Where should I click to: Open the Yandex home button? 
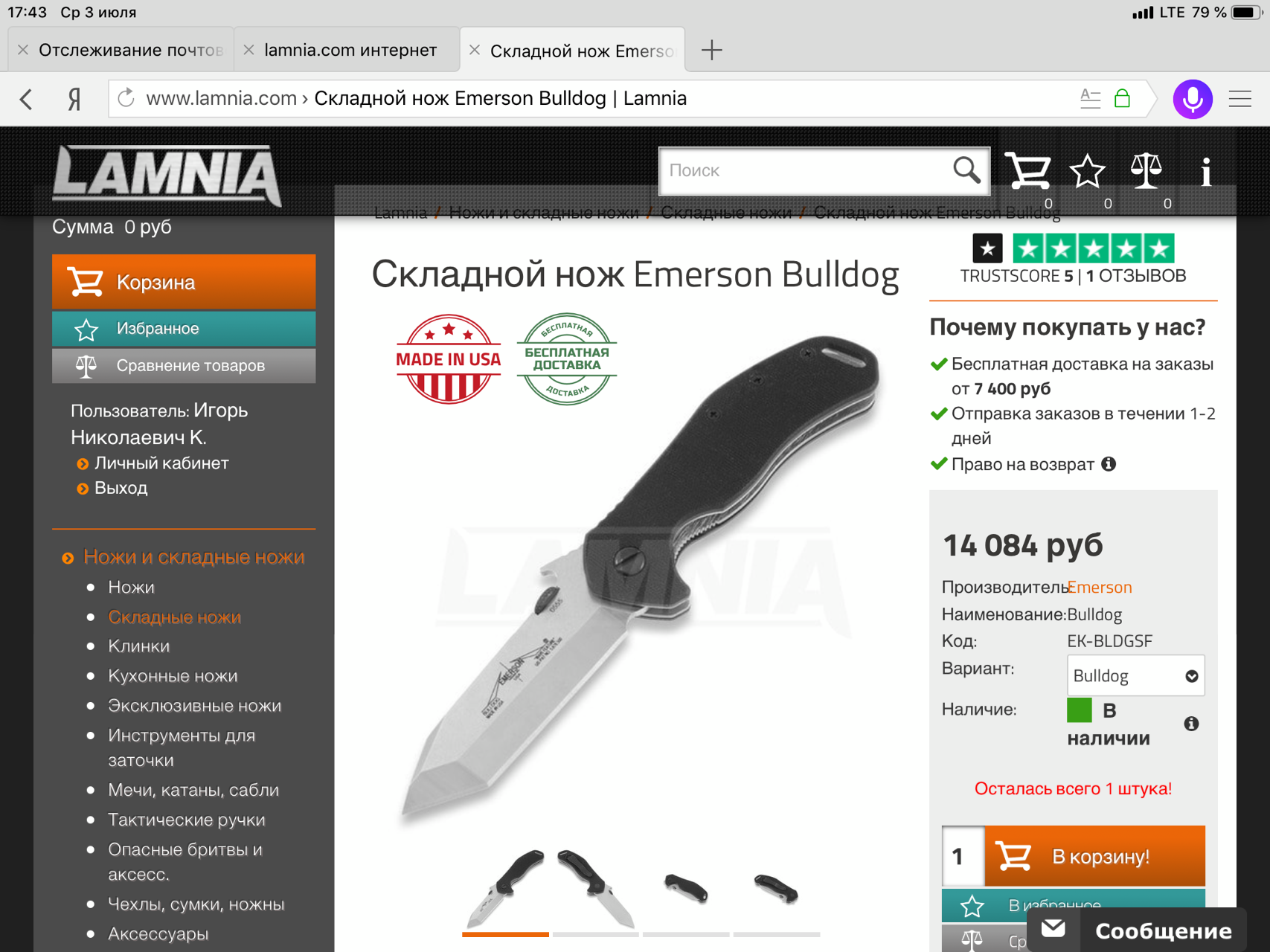tap(74, 99)
